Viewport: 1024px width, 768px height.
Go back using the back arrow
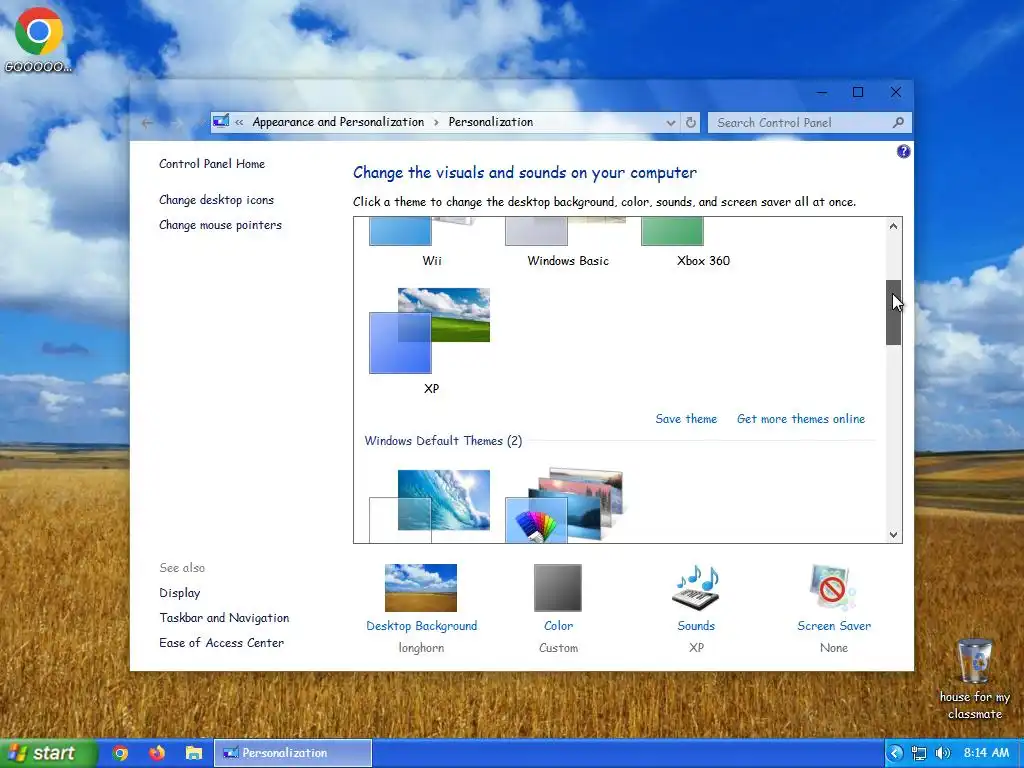coord(148,122)
